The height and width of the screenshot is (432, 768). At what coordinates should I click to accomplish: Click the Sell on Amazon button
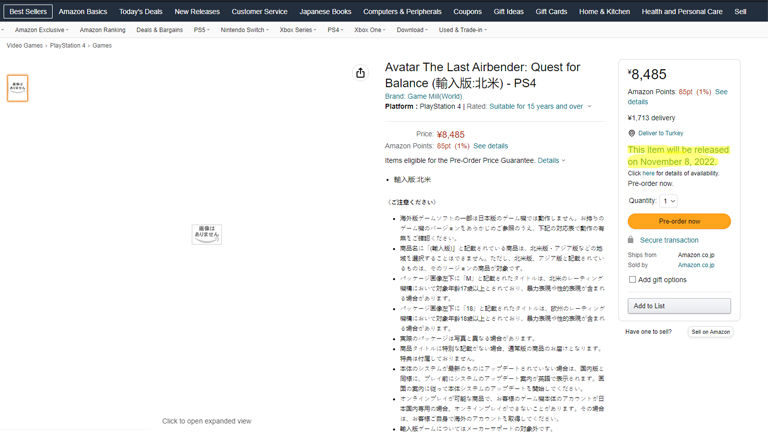[711, 331]
